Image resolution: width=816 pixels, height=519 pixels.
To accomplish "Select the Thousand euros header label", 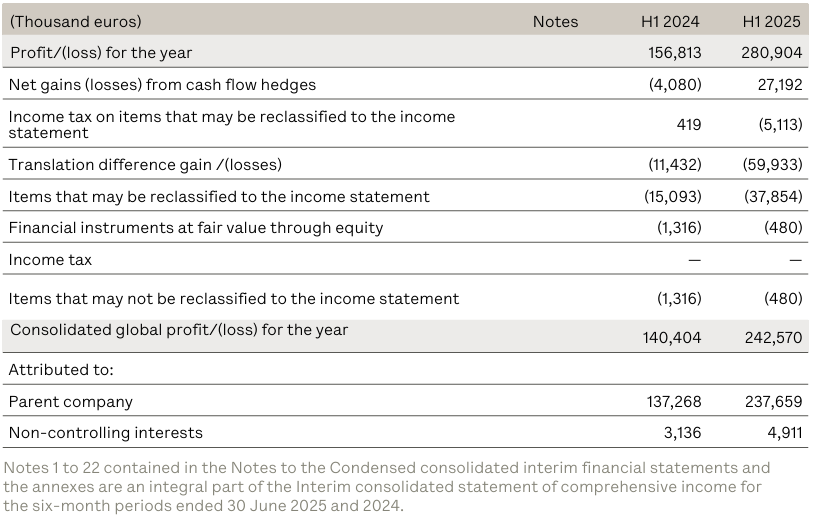I will (x=75, y=21).
